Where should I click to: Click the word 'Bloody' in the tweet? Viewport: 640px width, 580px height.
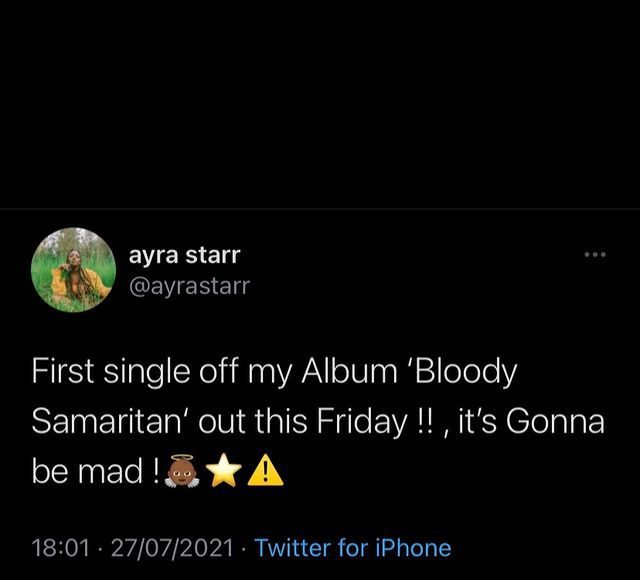pyautogui.click(x=465, y=371)
